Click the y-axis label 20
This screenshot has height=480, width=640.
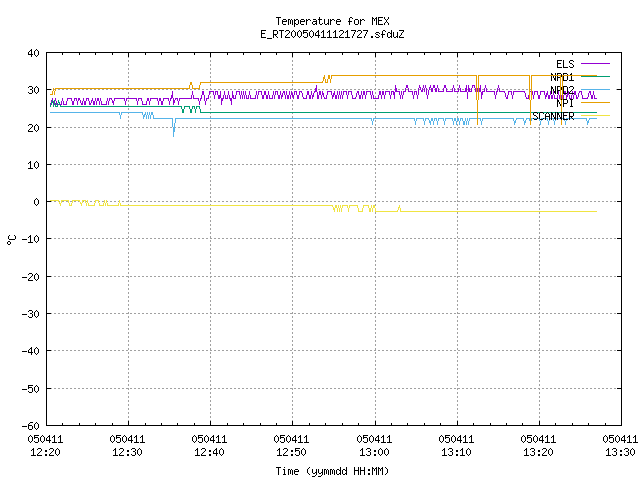33,128
